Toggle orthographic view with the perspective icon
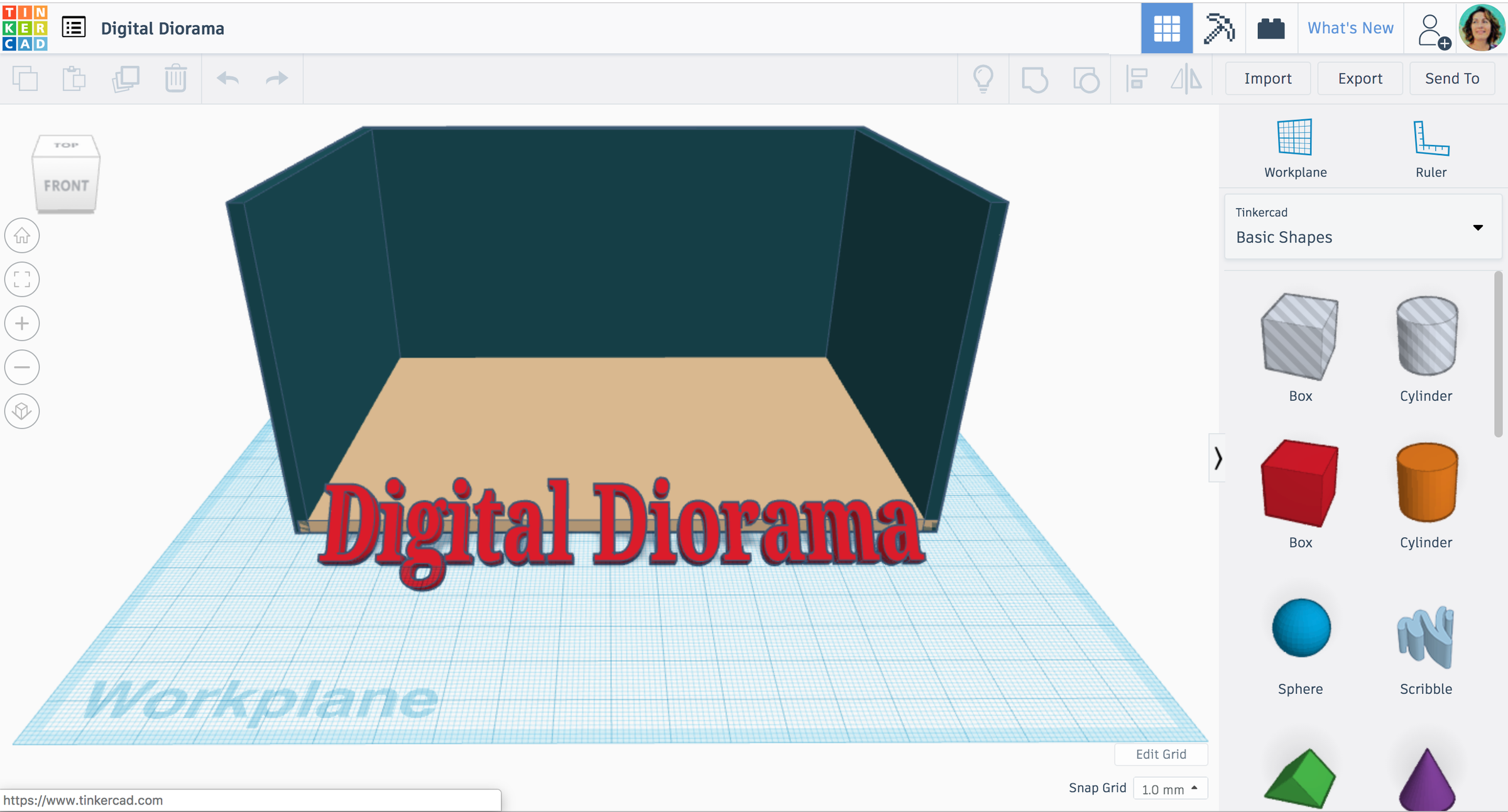1508x812 pixels. [x=22, y=411]
